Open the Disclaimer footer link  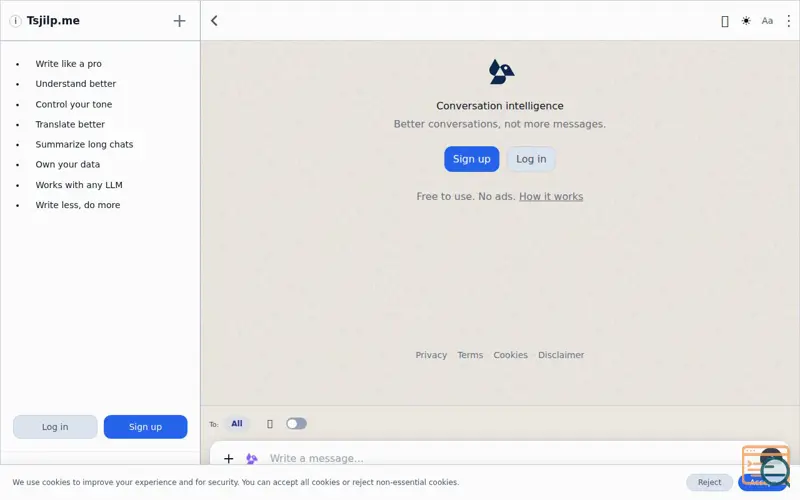[561, 355]
